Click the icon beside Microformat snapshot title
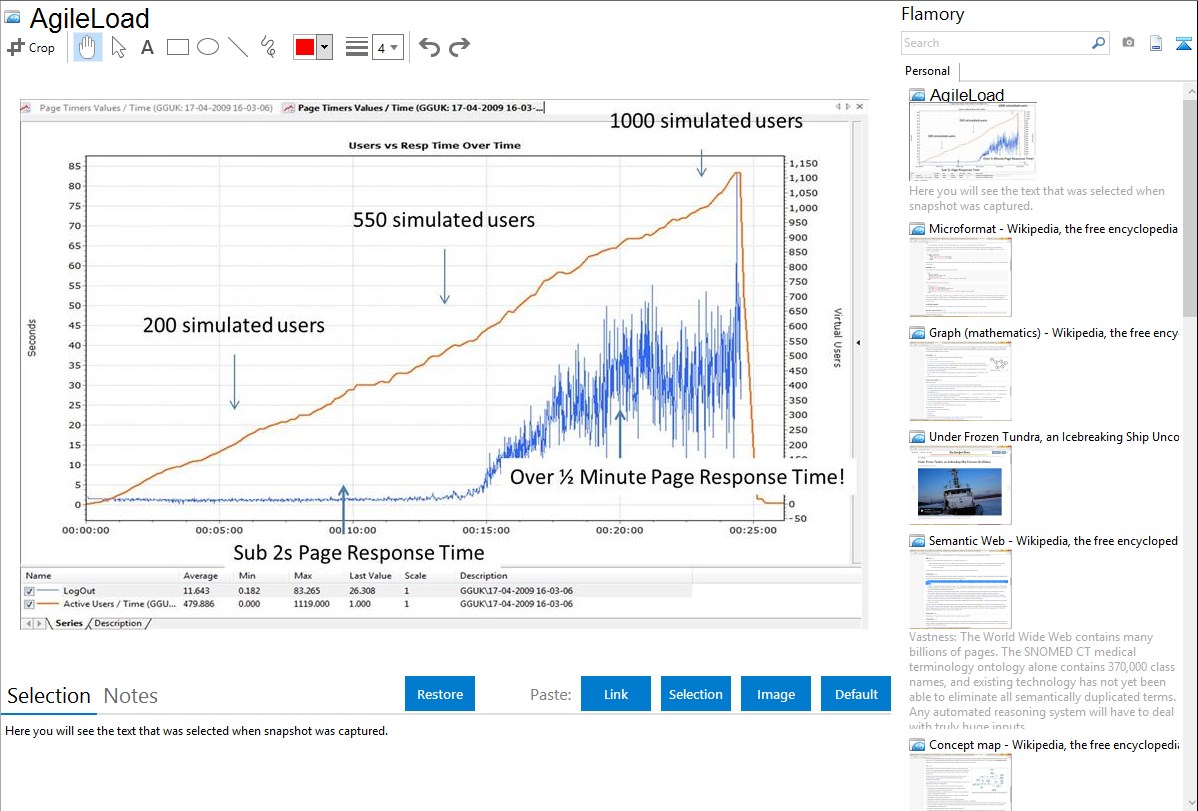 (x=917, y=229)
